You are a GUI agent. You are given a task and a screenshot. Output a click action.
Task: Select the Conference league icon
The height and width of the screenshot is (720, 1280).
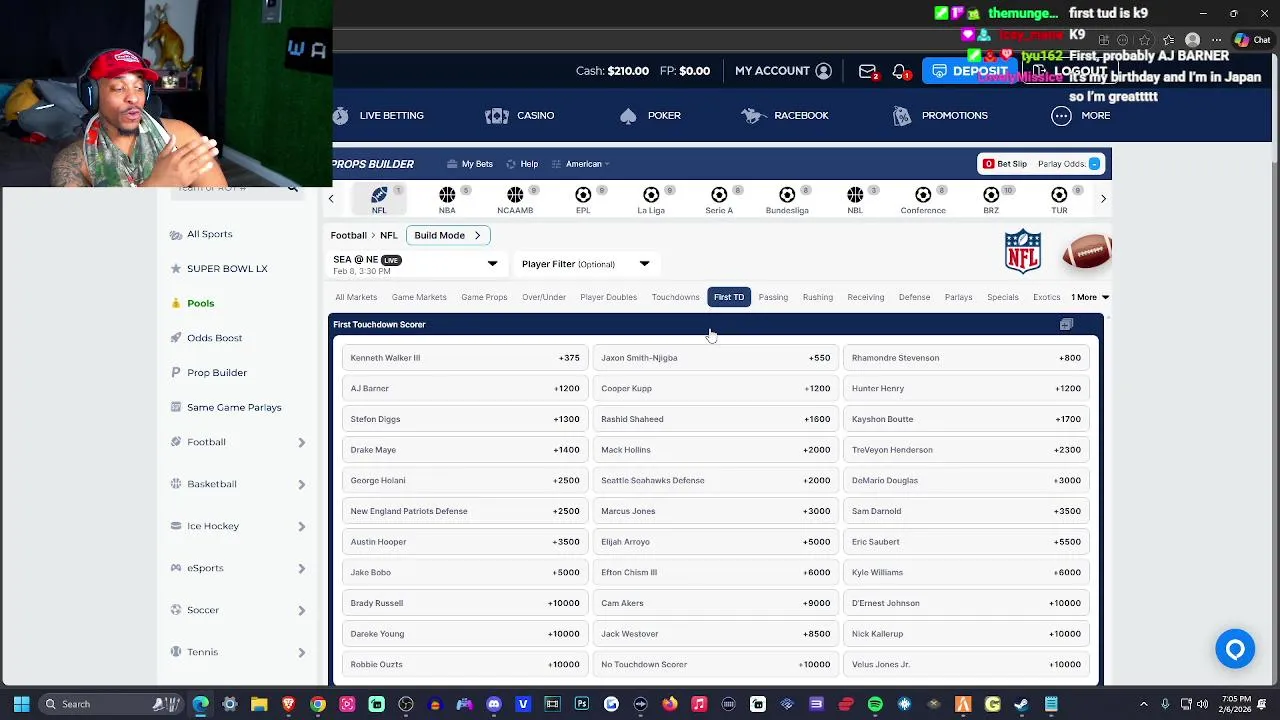923,199
